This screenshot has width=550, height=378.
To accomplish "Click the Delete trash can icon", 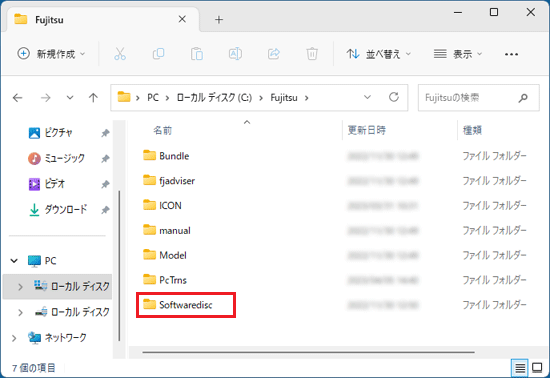I will pyautogui.click(x=312, y=54).
